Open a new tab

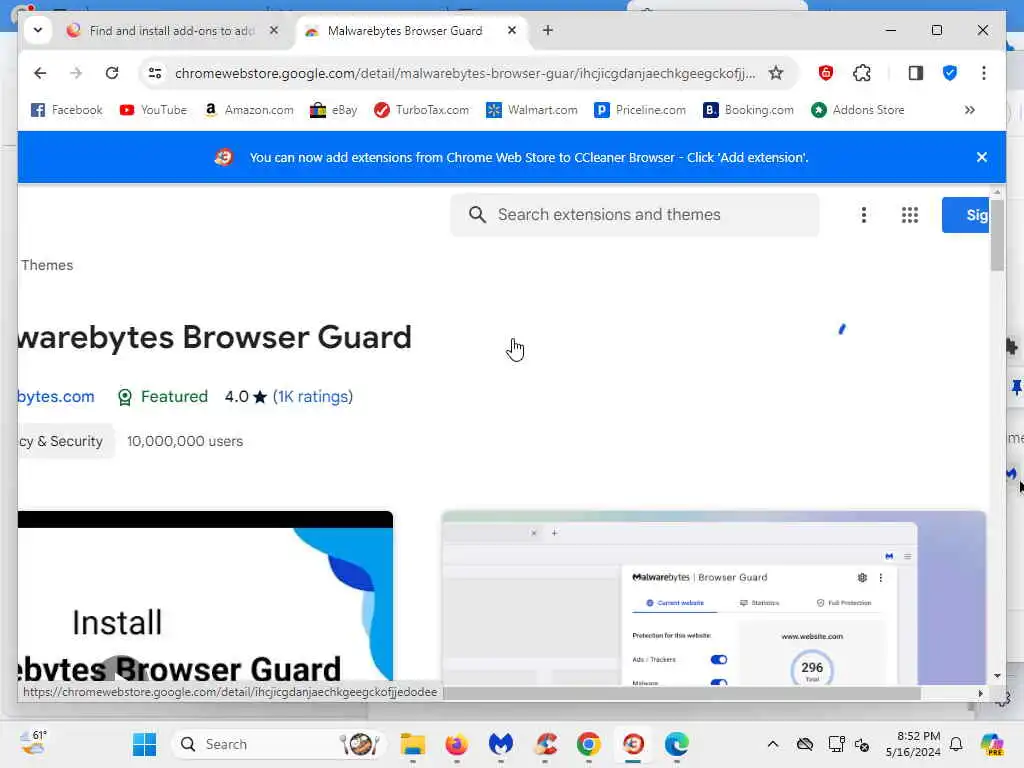(x=548, y=30)
